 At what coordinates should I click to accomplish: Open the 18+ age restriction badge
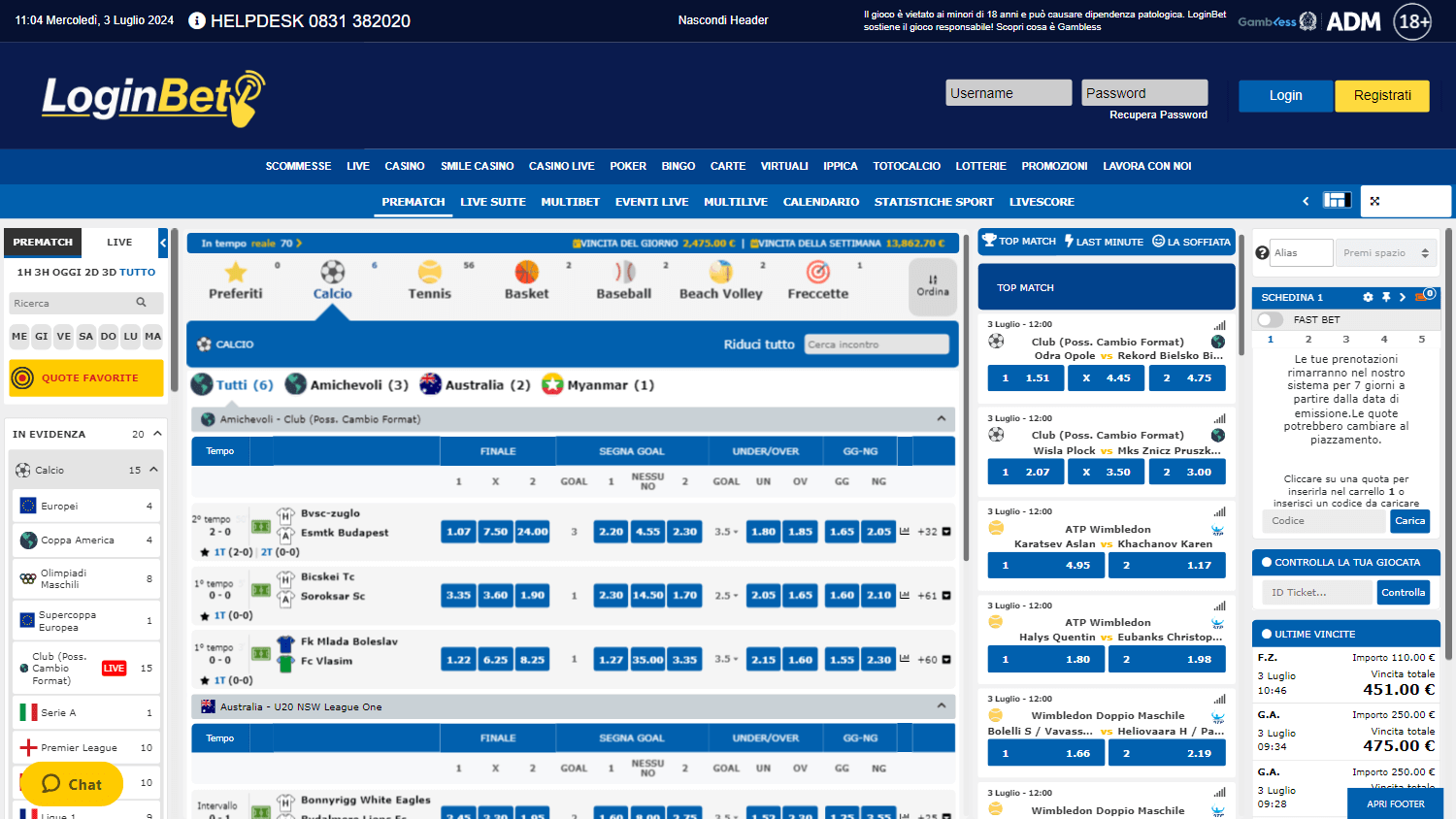pyautogui.click(x=1412, y=21)
